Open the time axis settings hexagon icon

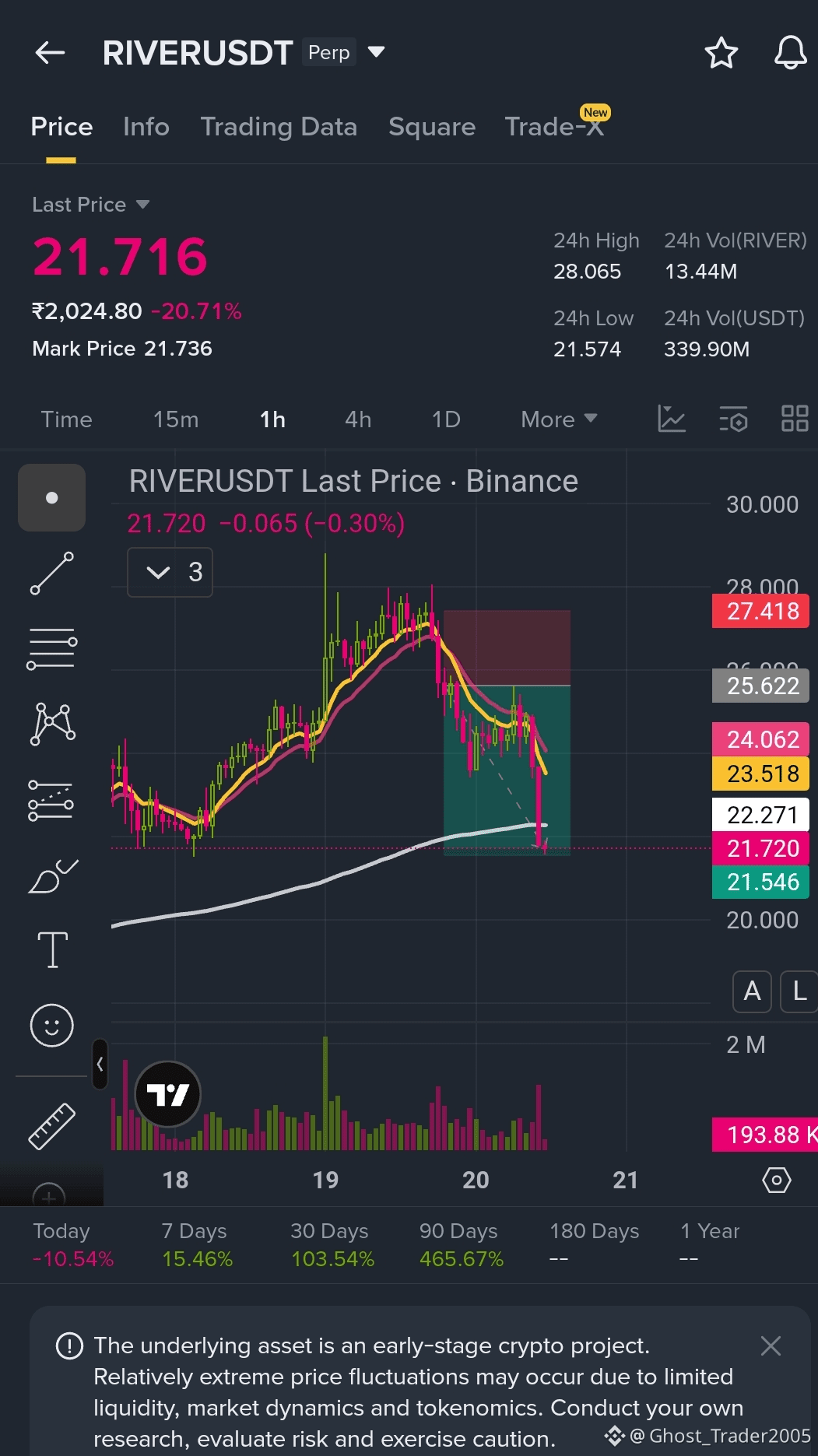click(776, 1180)
